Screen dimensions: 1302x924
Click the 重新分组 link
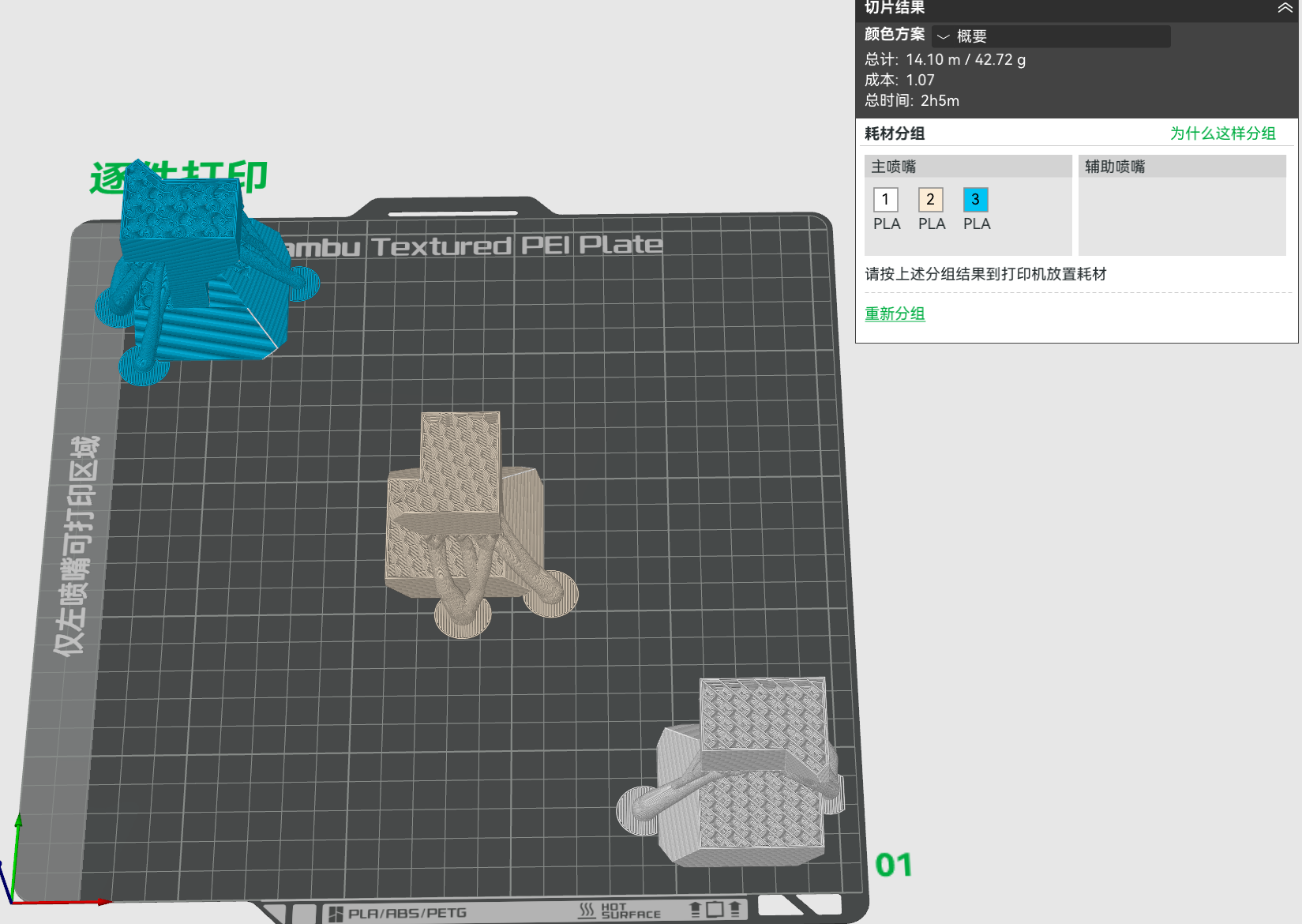point(895,314)
